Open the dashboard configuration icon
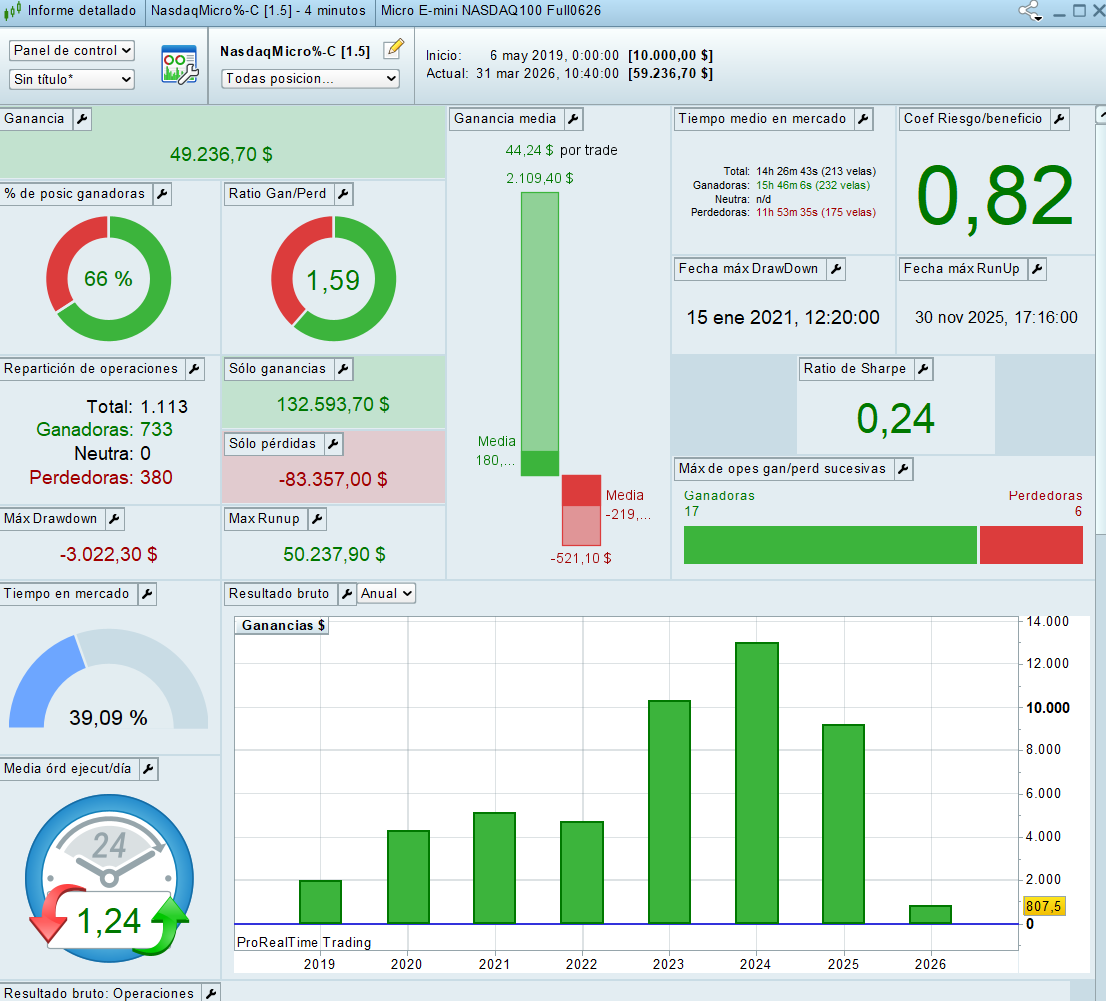This screenshot has height=1001, width=1106. pos(180,64)
